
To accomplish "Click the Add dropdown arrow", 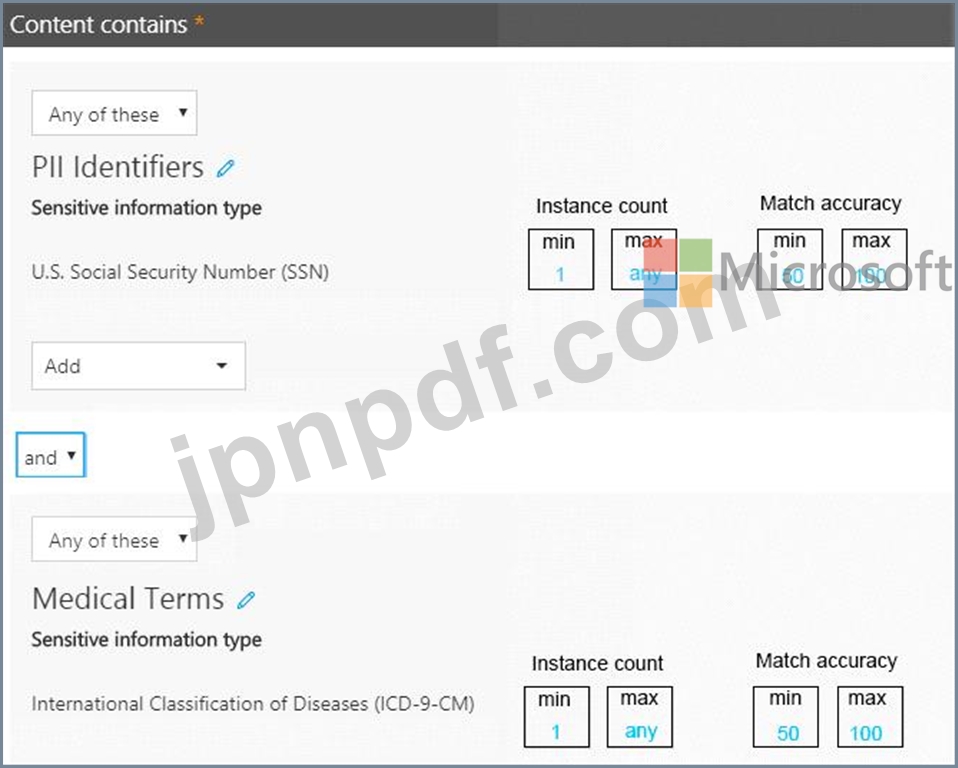I will tap(222, 366).
